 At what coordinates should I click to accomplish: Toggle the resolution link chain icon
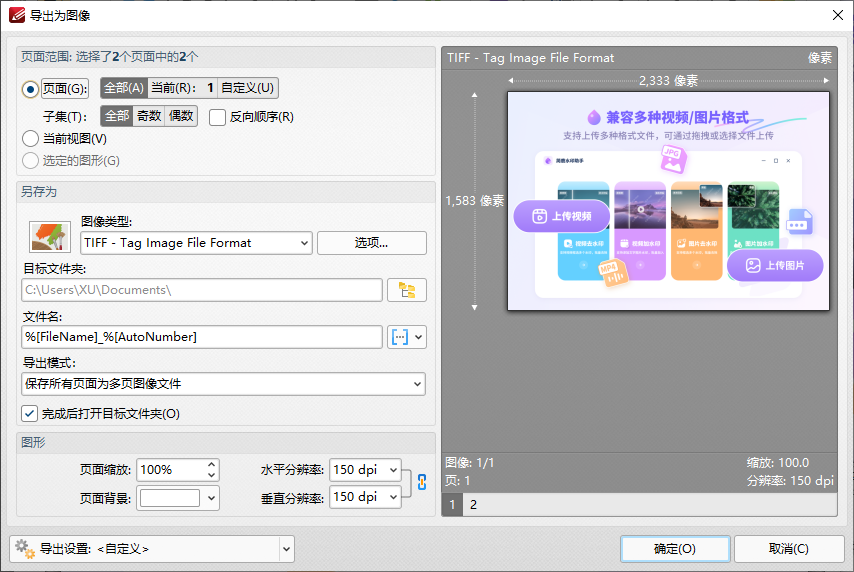[x=421, y=482]
